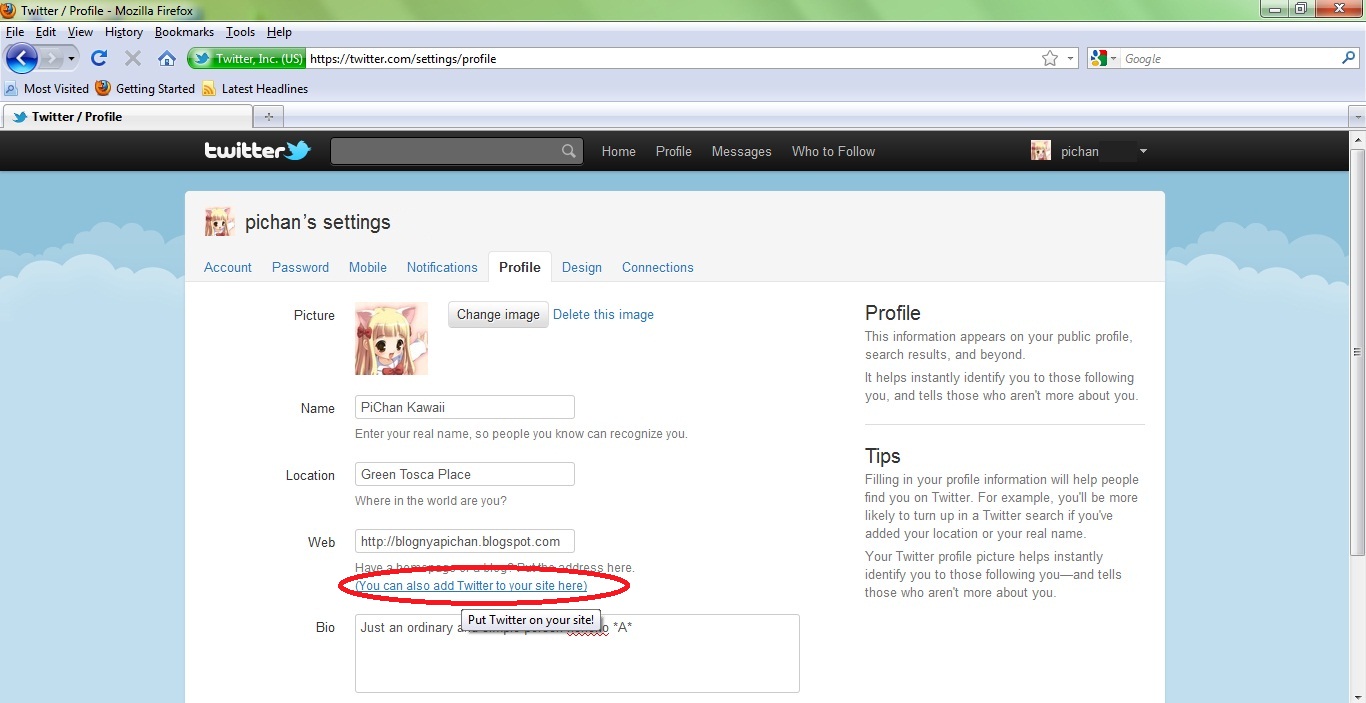Open the Latest Headlines feed bookmark
This screenshot has width=1366, height=703.
pyautogui.click(x=255, y=88)
